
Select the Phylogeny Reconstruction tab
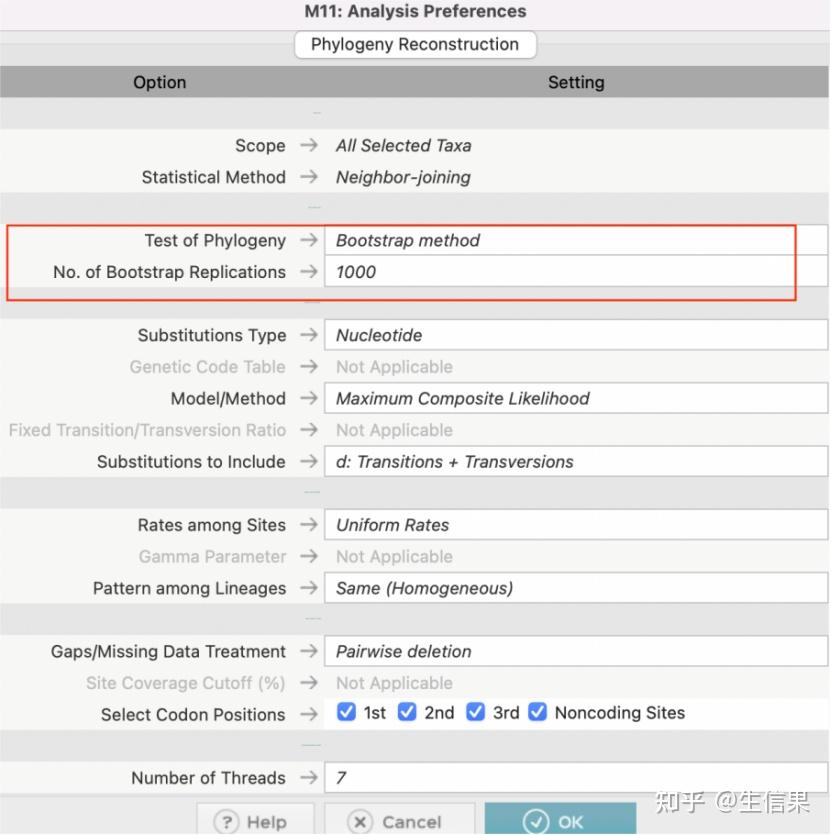(415, 44)
